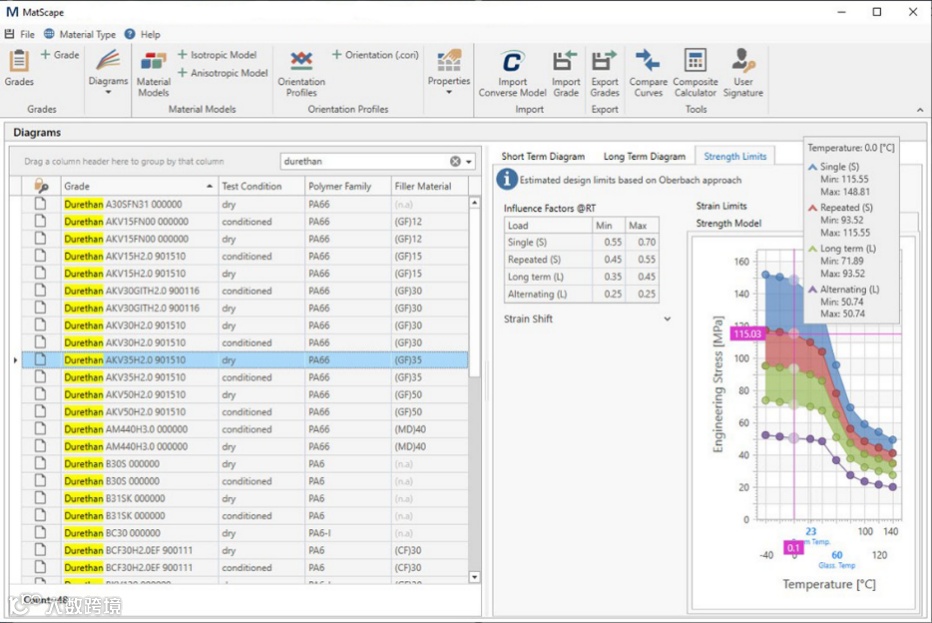Click Repeated (S) Max value 0.55
The image size is (932, 623).
646,259
